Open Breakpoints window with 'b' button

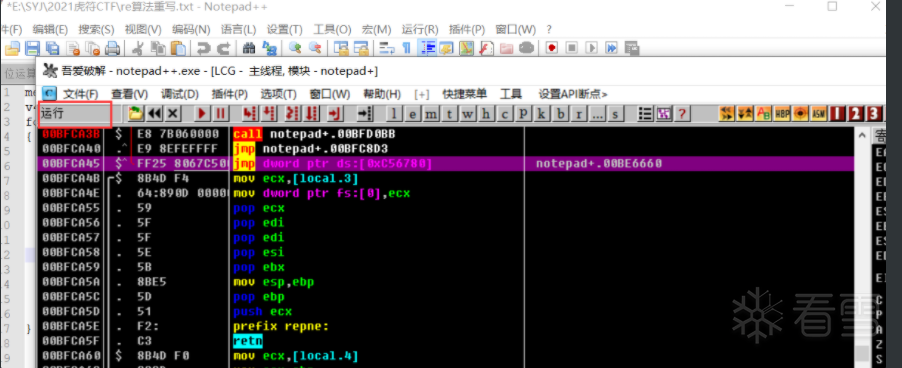pyautogui.click(x=560, y=114)
